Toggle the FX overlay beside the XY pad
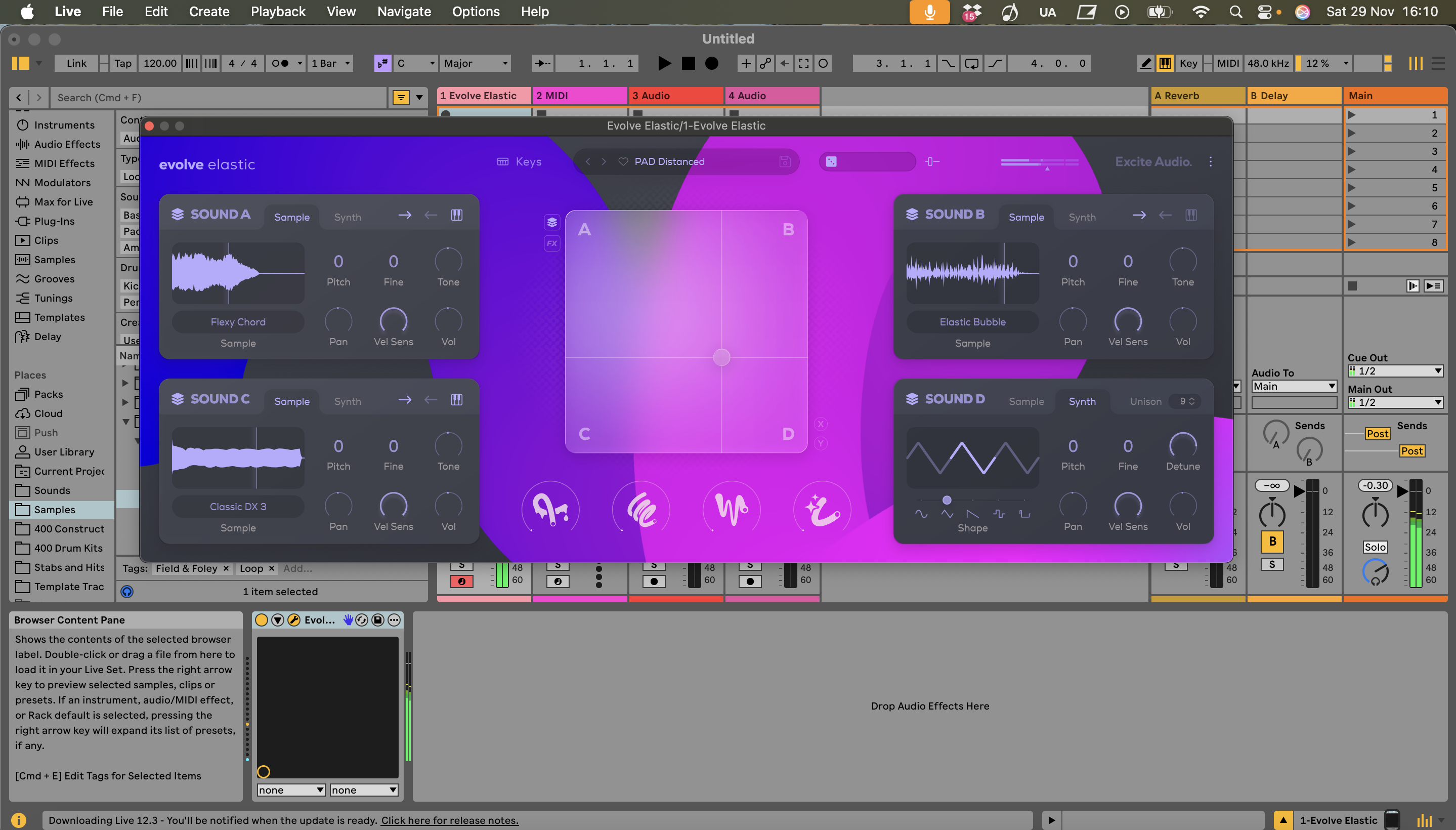 pyautogui.click(x=550, y=243)
